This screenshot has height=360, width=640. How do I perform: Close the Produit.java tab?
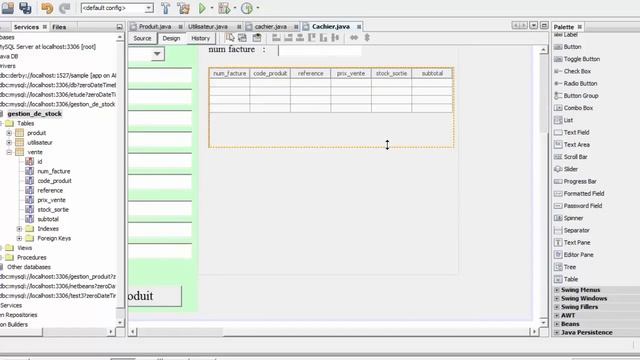180,27
